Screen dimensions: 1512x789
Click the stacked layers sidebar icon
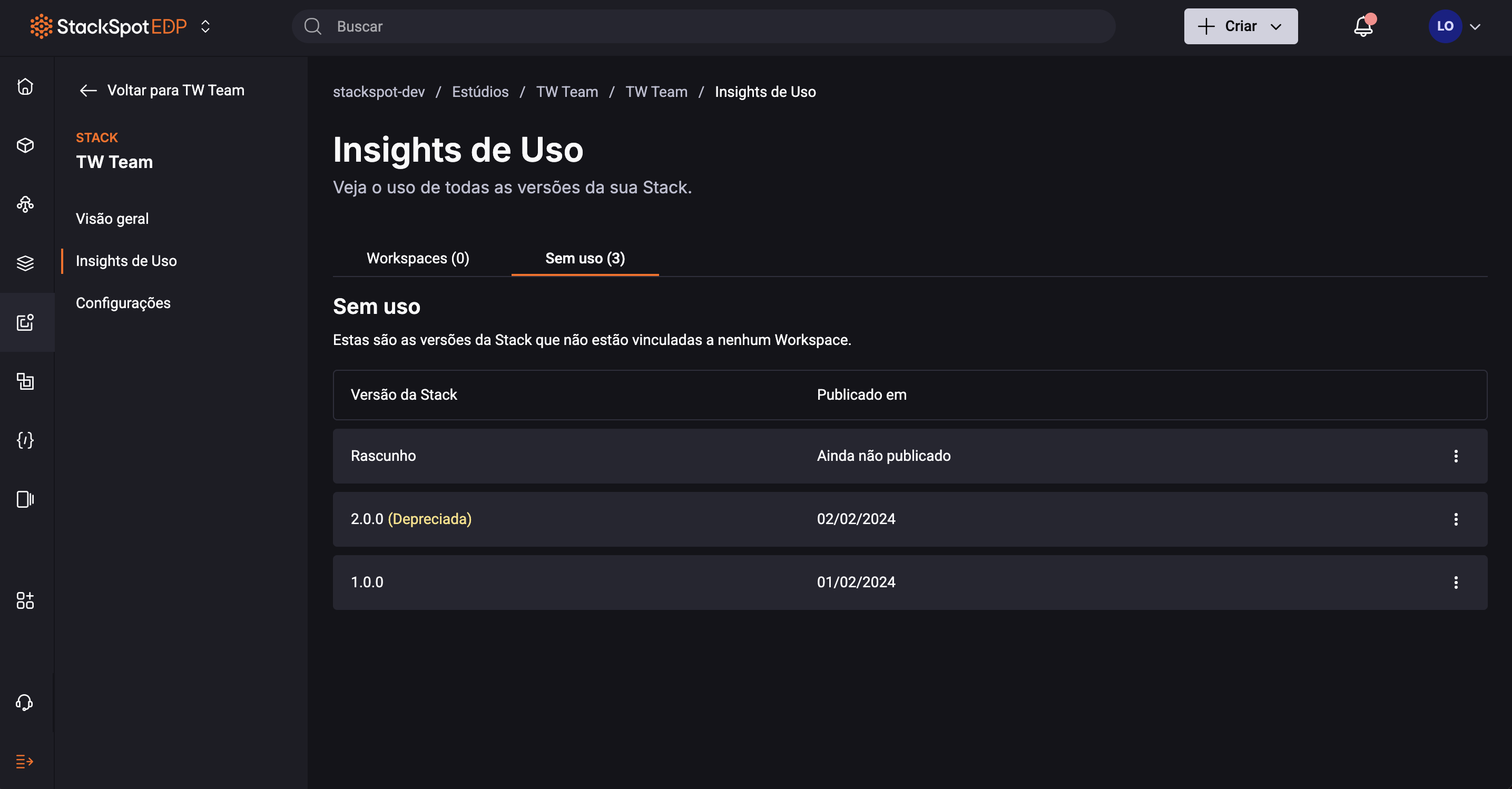(25, 263)
